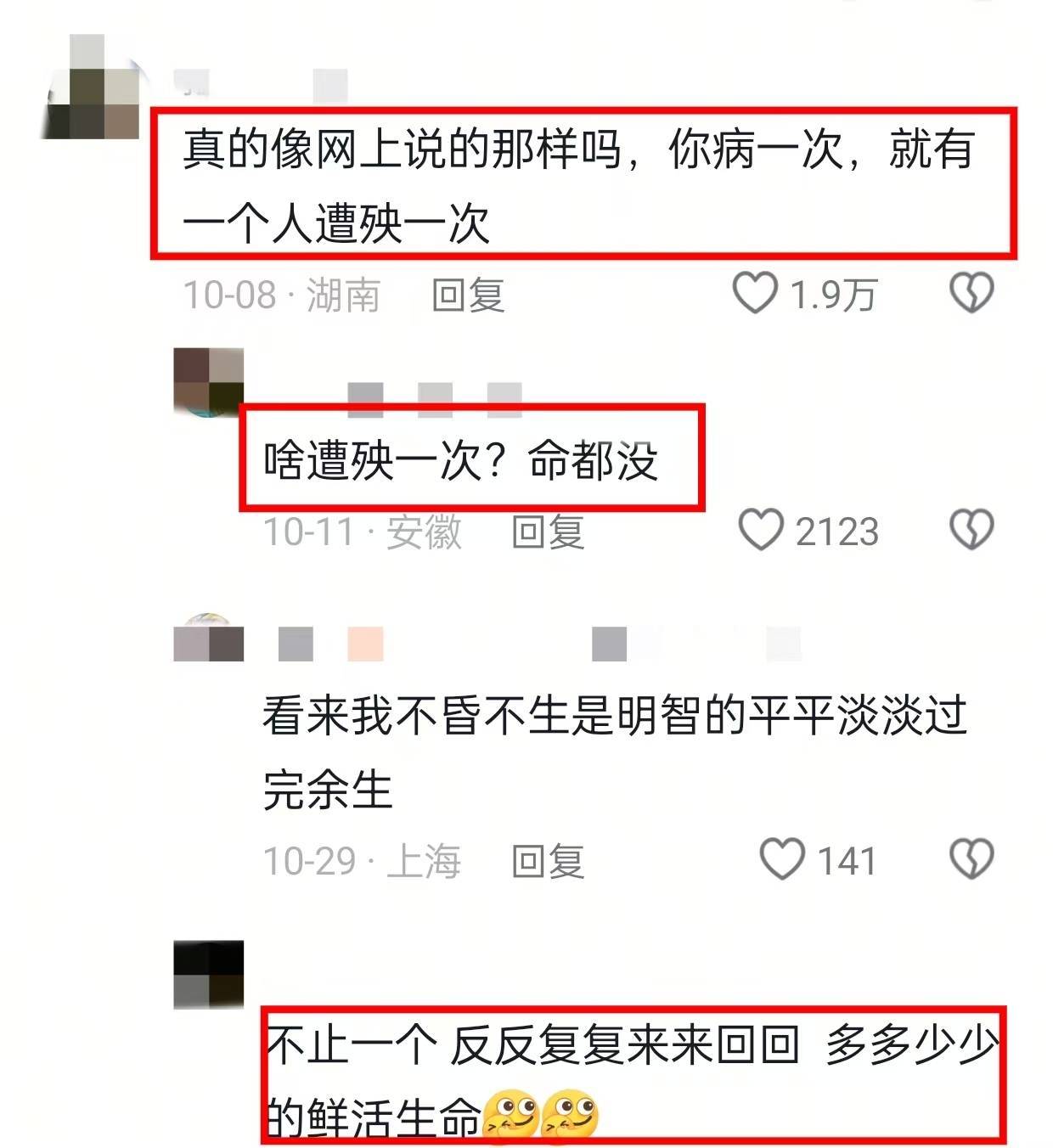Like the Anhui reply with 2123 likes
Image resolution: width=1053 pixels, height=1148 pixels.
click(760, 529)
